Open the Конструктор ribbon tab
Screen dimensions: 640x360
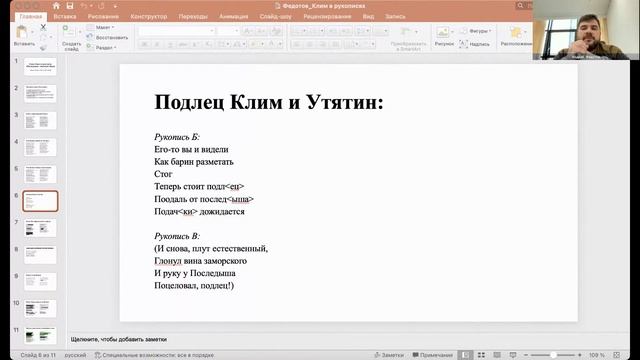pyautogui.click(x=149, y=17)
